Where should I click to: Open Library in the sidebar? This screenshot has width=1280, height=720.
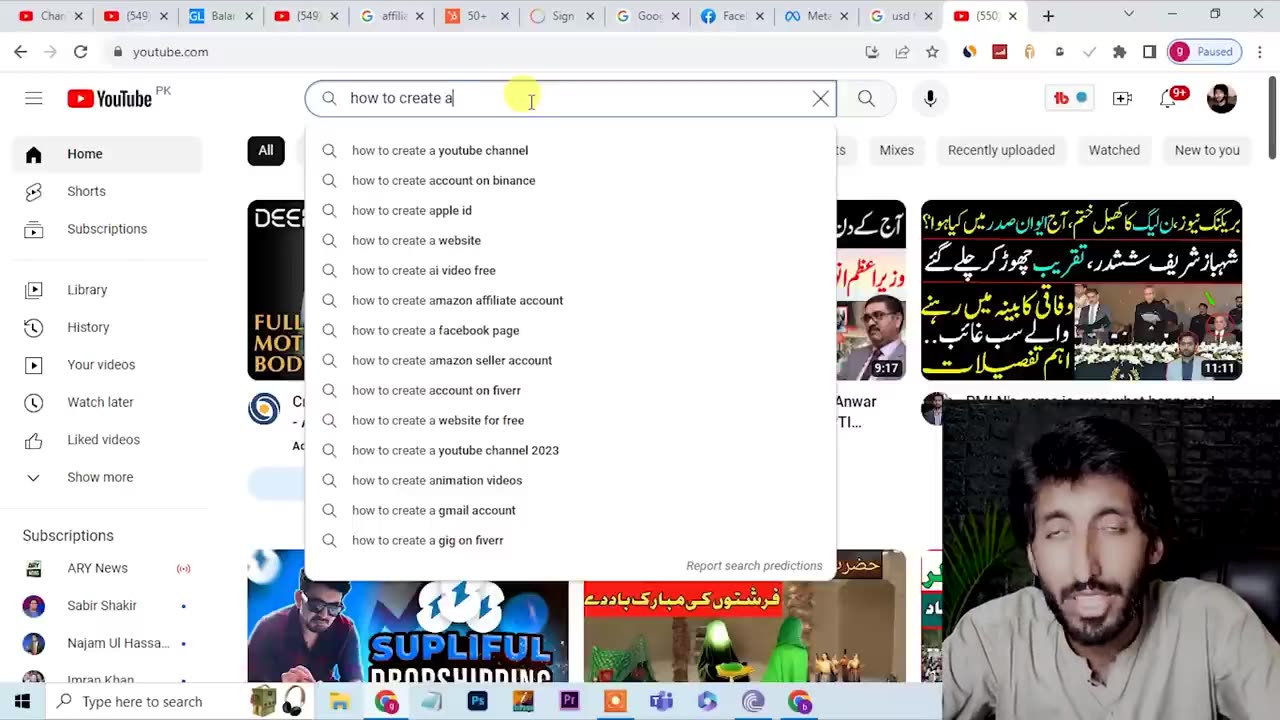pos(107,290)
